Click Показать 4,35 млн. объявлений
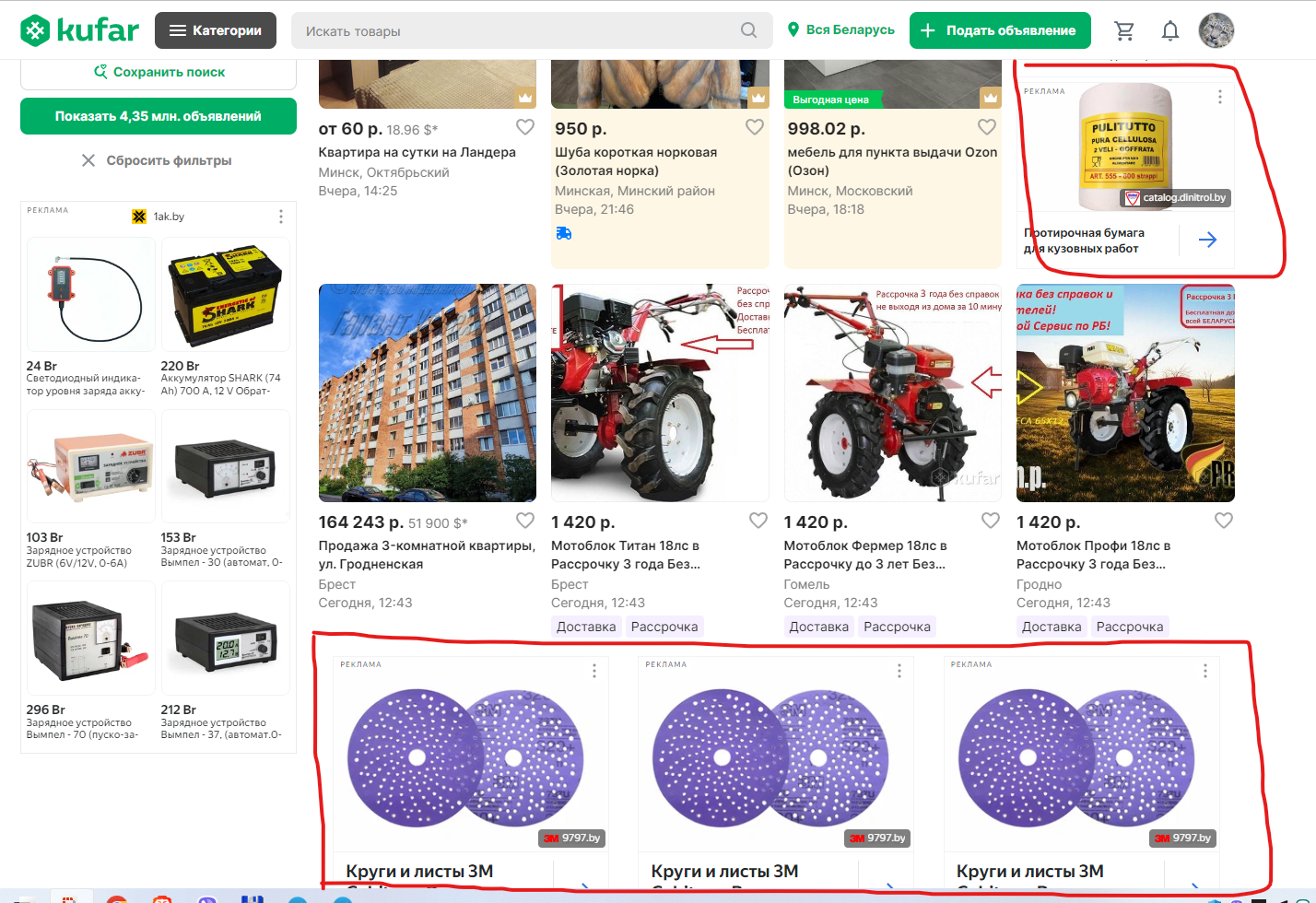 [x=158, y=115]
